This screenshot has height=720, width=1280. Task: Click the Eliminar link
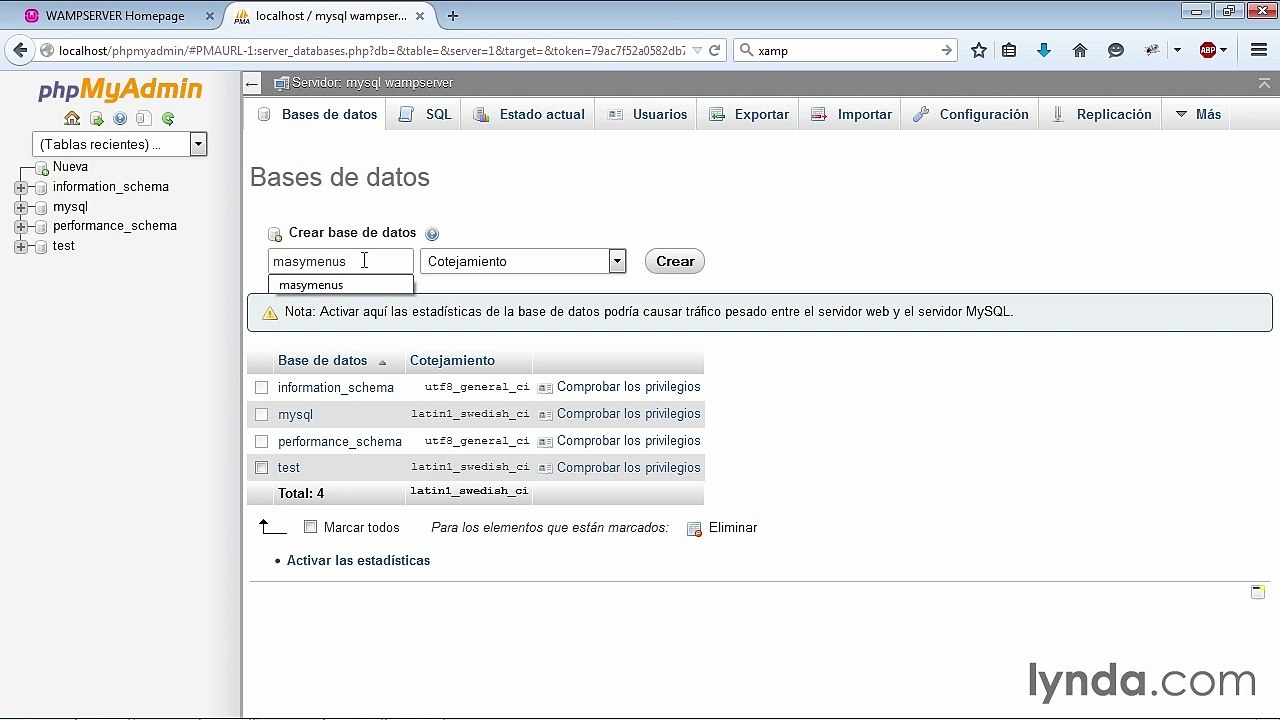[733, 528]
